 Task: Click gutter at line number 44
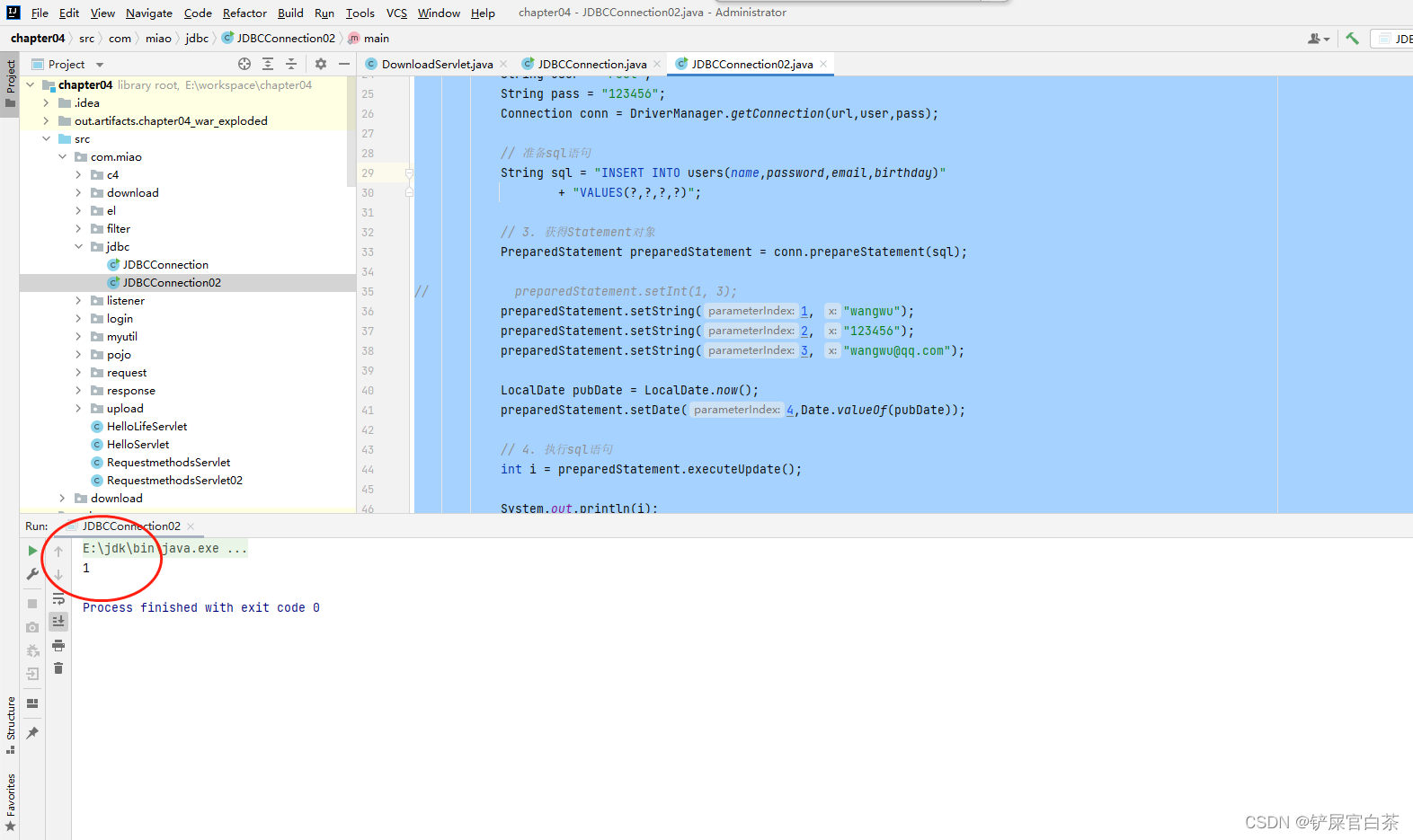click(x=368, y=469)
